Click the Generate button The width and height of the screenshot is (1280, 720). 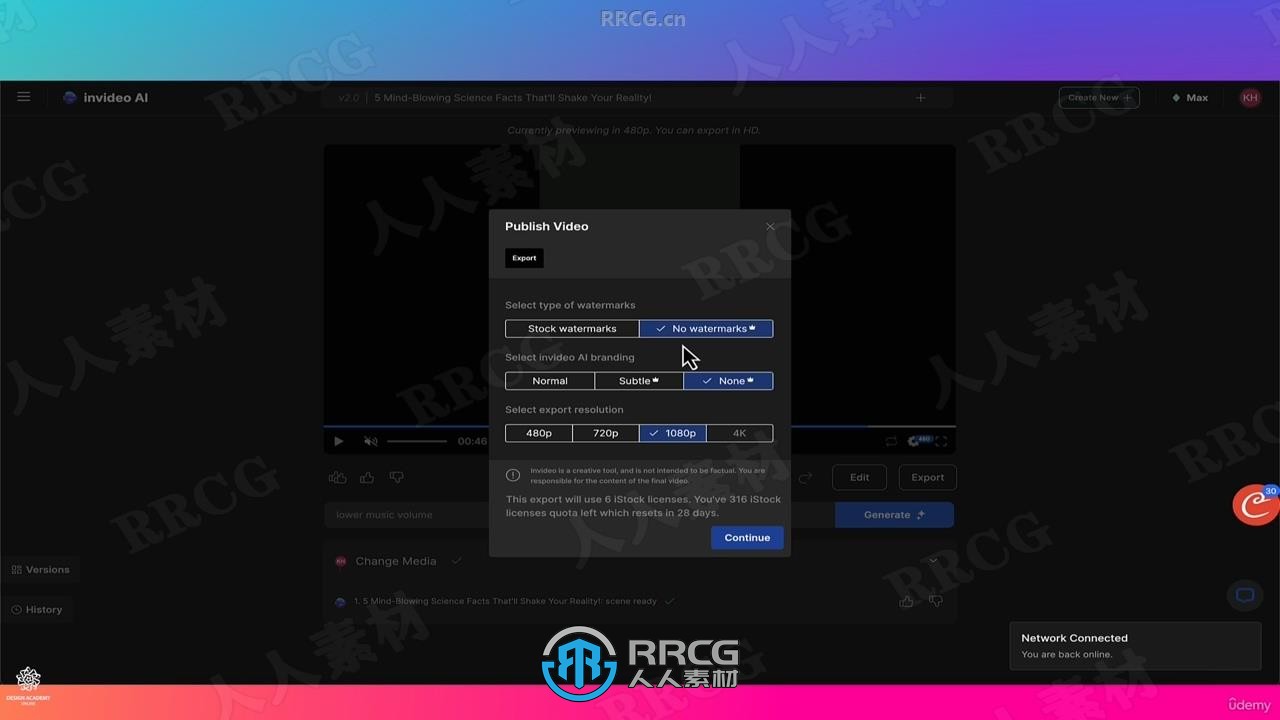point(894,515)
